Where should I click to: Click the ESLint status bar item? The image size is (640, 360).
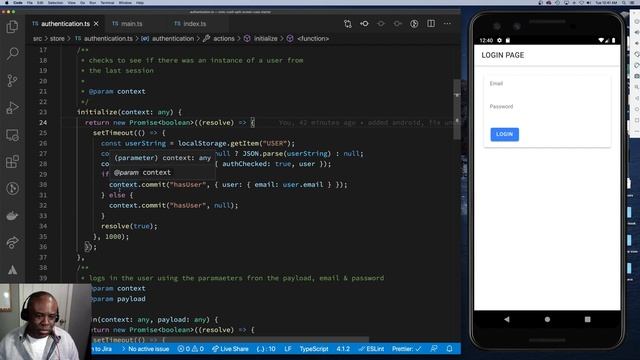[x=371, y=349]
